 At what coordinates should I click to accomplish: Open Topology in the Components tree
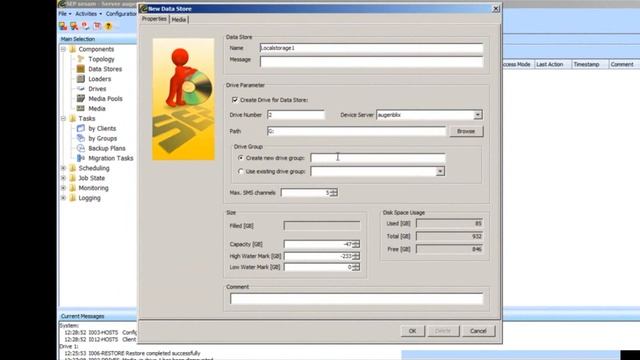click(x=101, y=59)
